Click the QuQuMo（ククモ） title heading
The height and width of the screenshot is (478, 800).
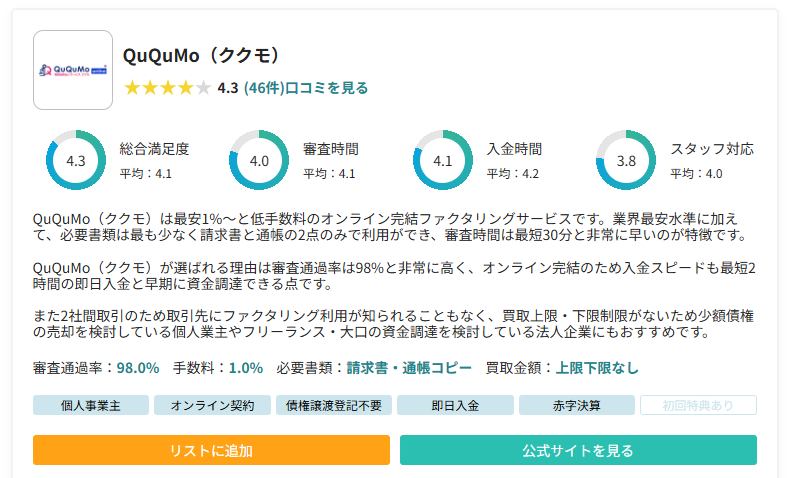[x=201, y=56]
